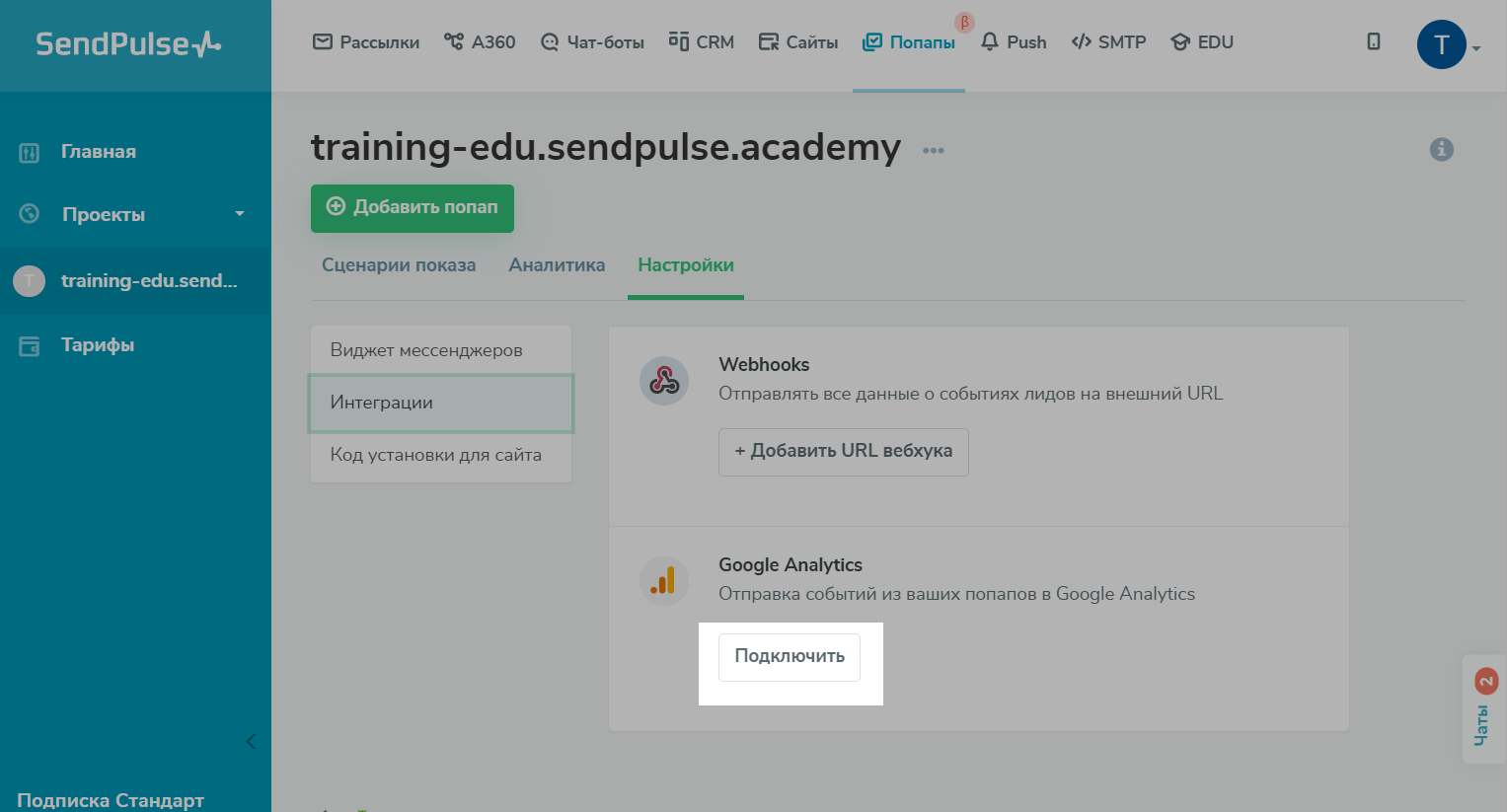Click Подключить for Google Analytics
Viewport: 1507px width, 812px height.
pos(790,657)
